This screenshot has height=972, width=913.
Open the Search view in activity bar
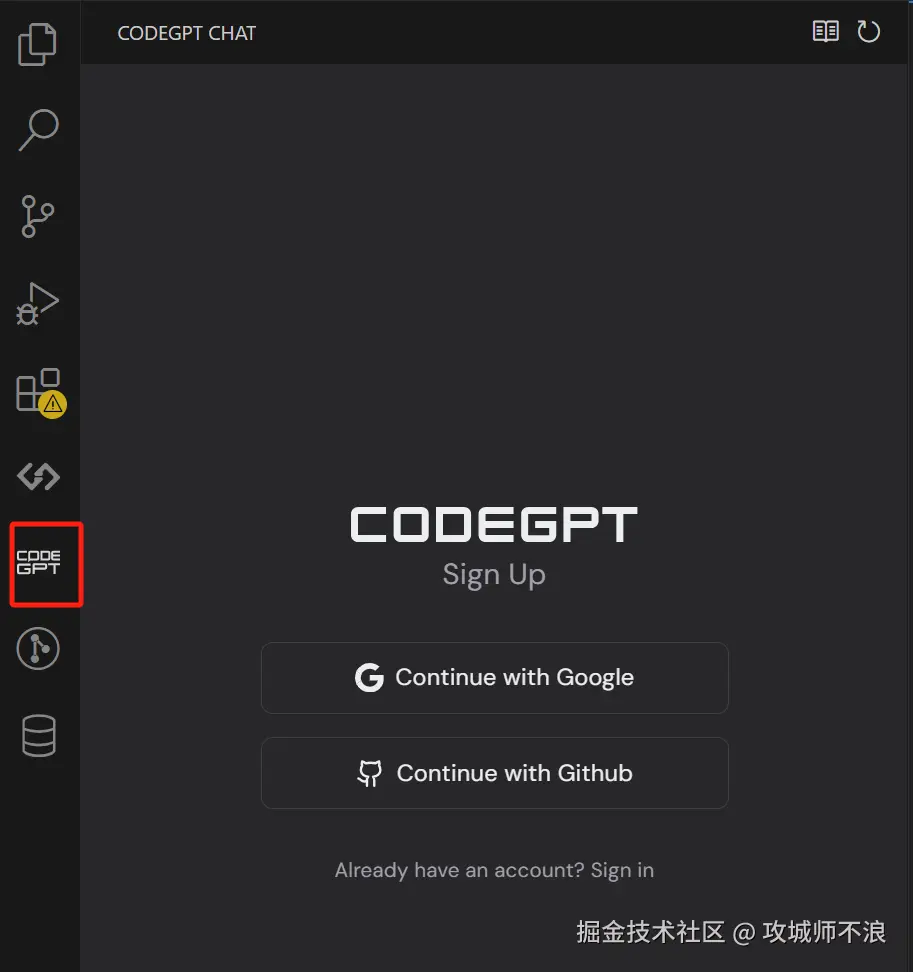38,130
